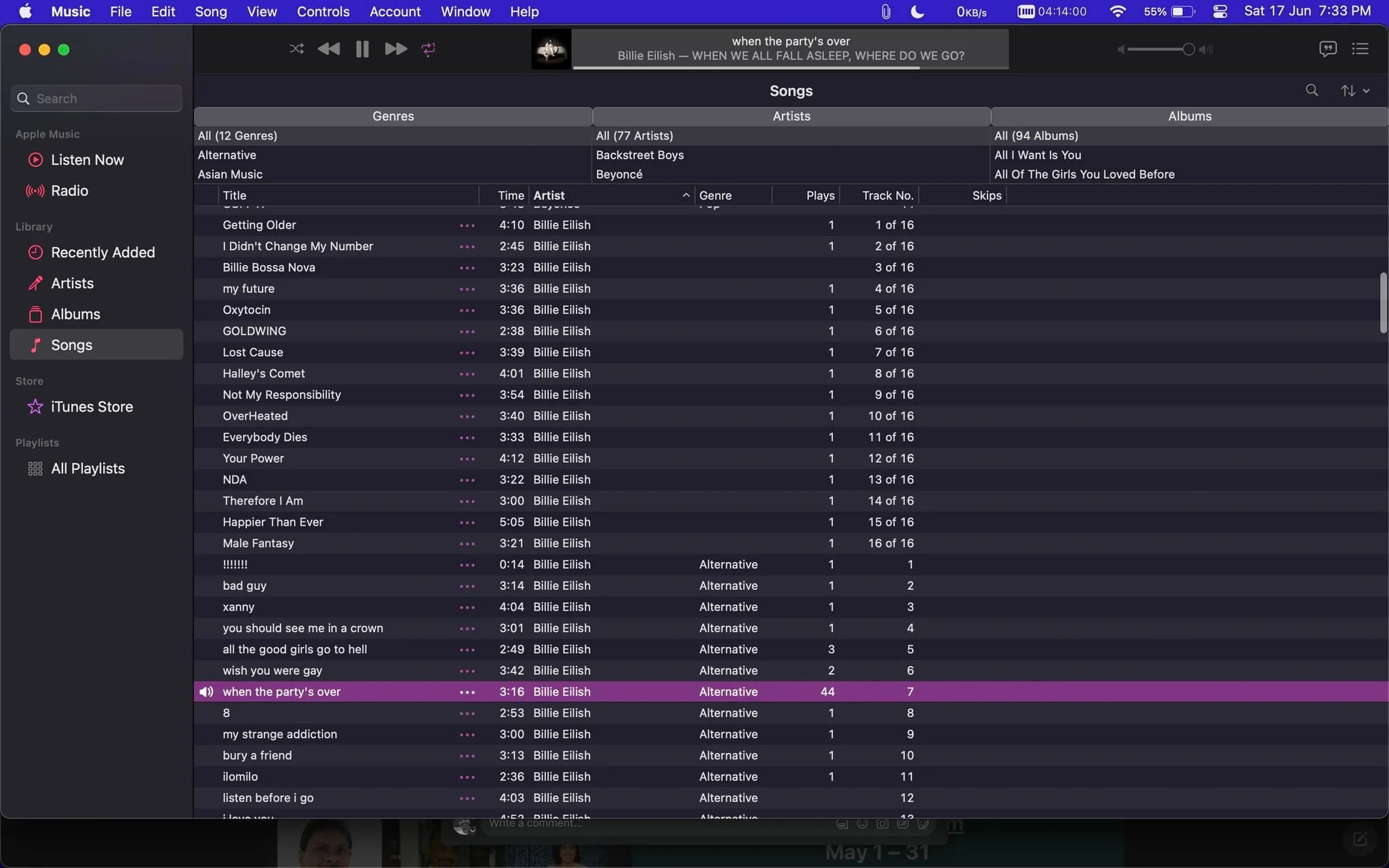
Task: Open more options for bad guy
Action: 467,586
